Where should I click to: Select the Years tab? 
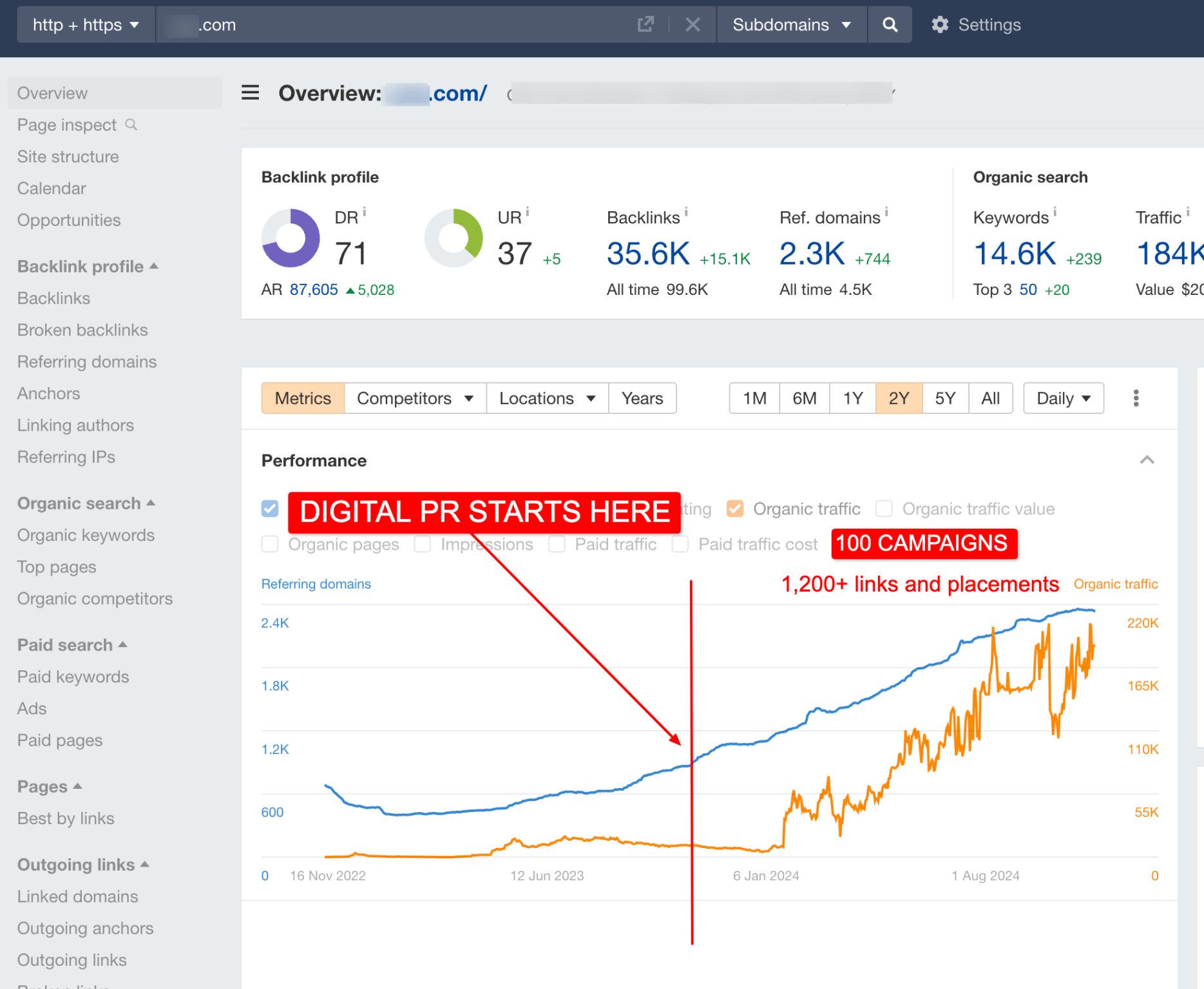pos(642,398)
